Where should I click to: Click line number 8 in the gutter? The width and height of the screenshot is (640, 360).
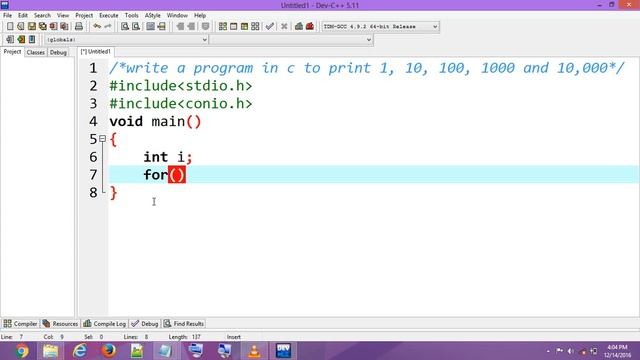(93, 193)
